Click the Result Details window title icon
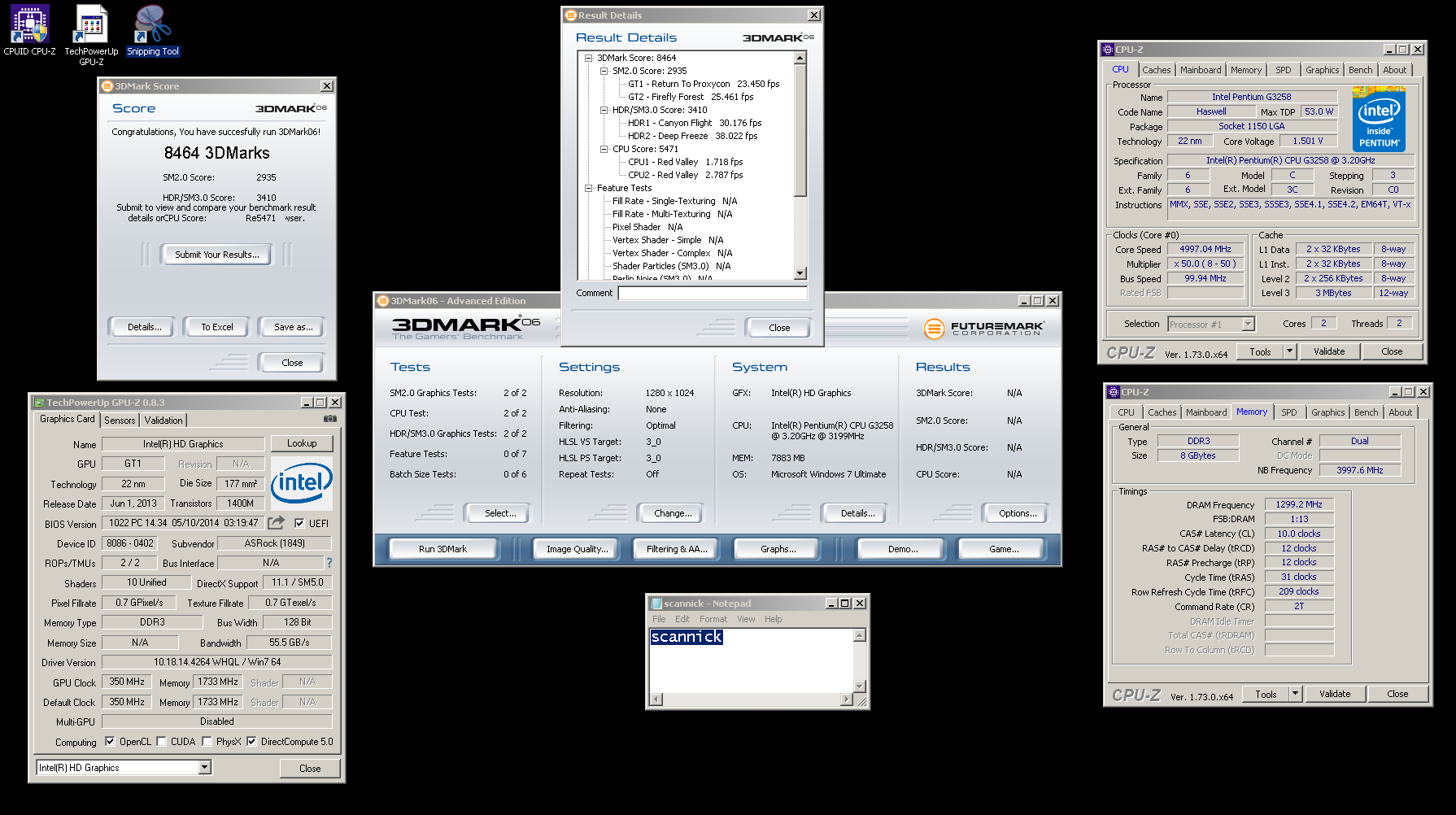This screenshot has width=1456, height=815. pos(571,15)
